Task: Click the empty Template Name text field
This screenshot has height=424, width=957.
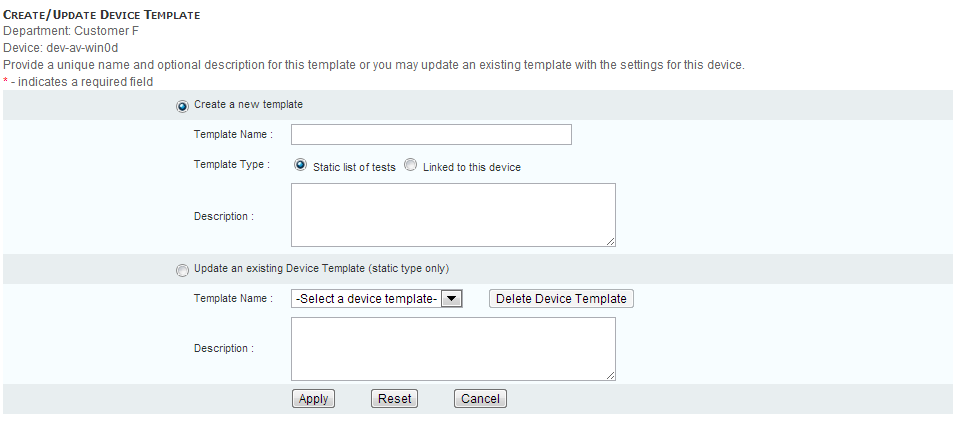Action: (x=431, y=135)
